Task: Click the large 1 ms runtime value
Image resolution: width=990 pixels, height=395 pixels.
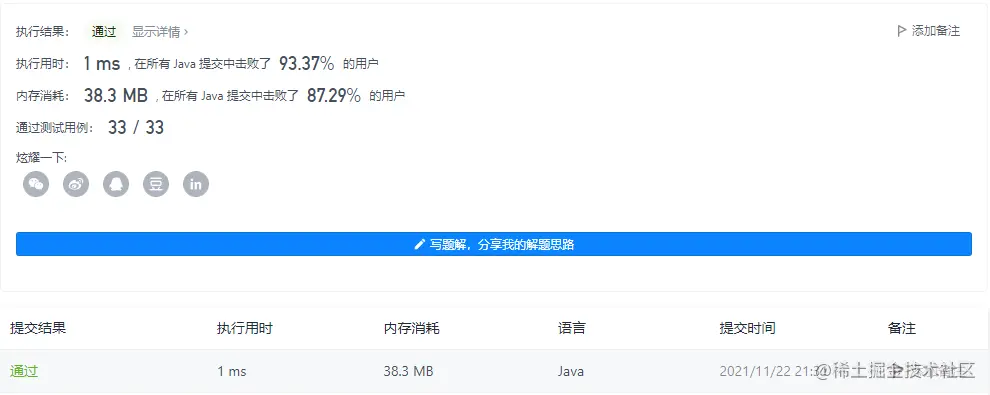Action: coord(102,63)
